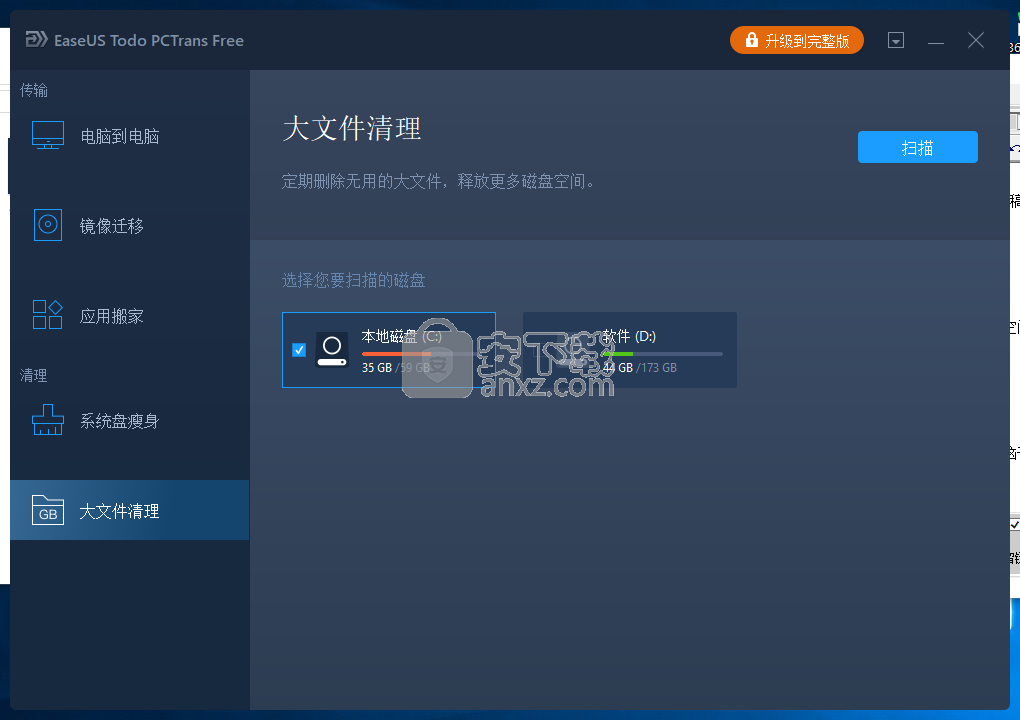Click the 清理 section header
1020x720 pixels.
(x=34, y=375)
